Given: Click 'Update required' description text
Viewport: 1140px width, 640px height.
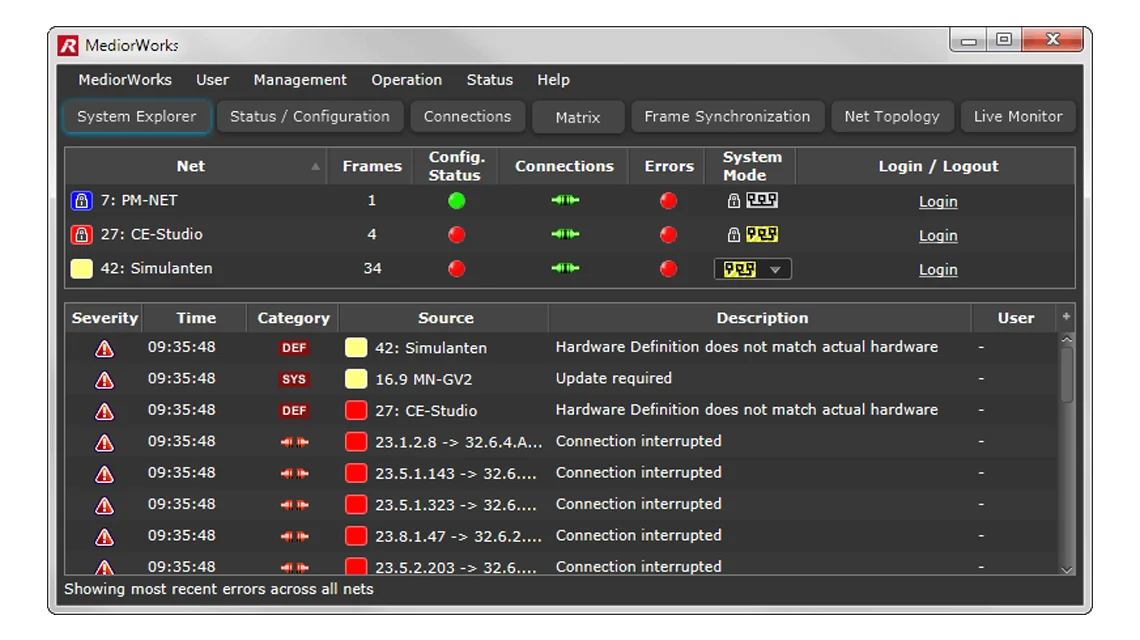Looking at the screenshot, I should (x=614, y=378).
